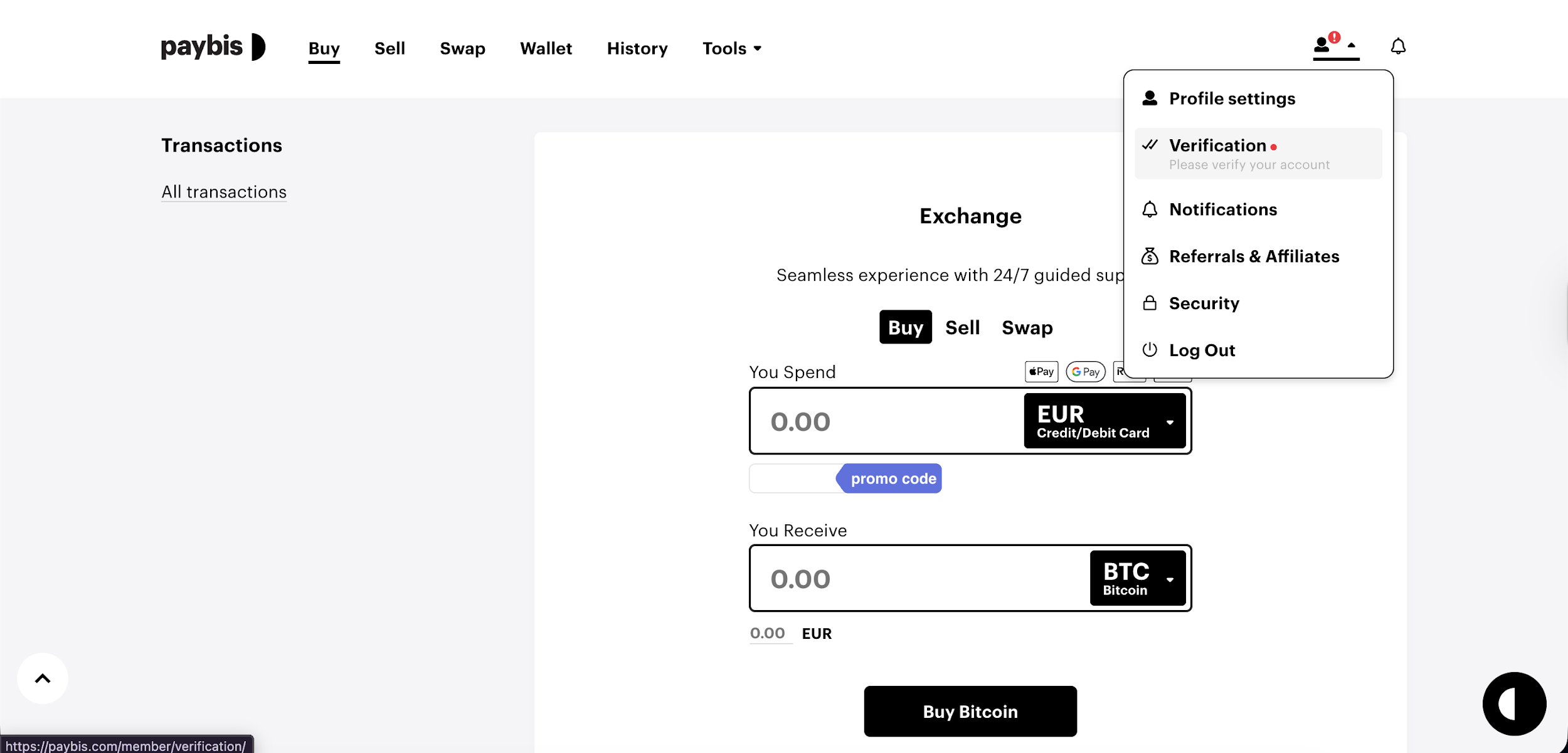This screenshot has width=1568, height=753.
Task: Open Profile settings from menu
Action: [x=1232, y=98]
